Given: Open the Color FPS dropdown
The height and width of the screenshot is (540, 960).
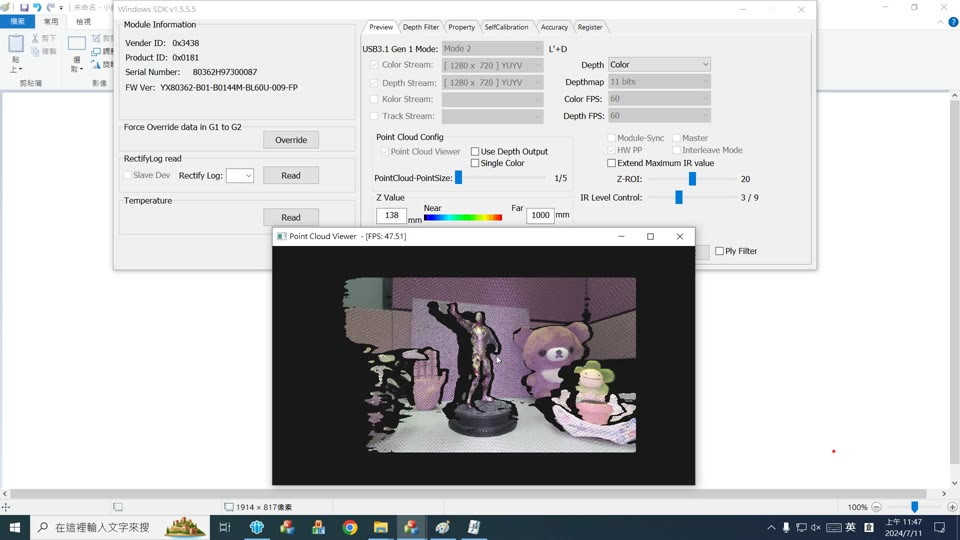Looking at the screenshot, I should [659, 99].
